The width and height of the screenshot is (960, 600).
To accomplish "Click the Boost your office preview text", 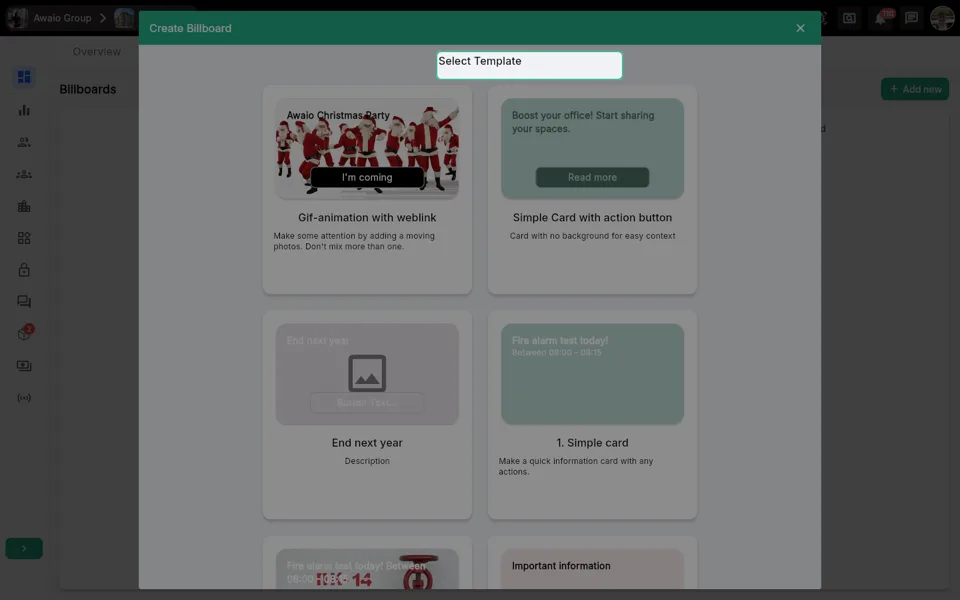I will (x=583, y=122).
